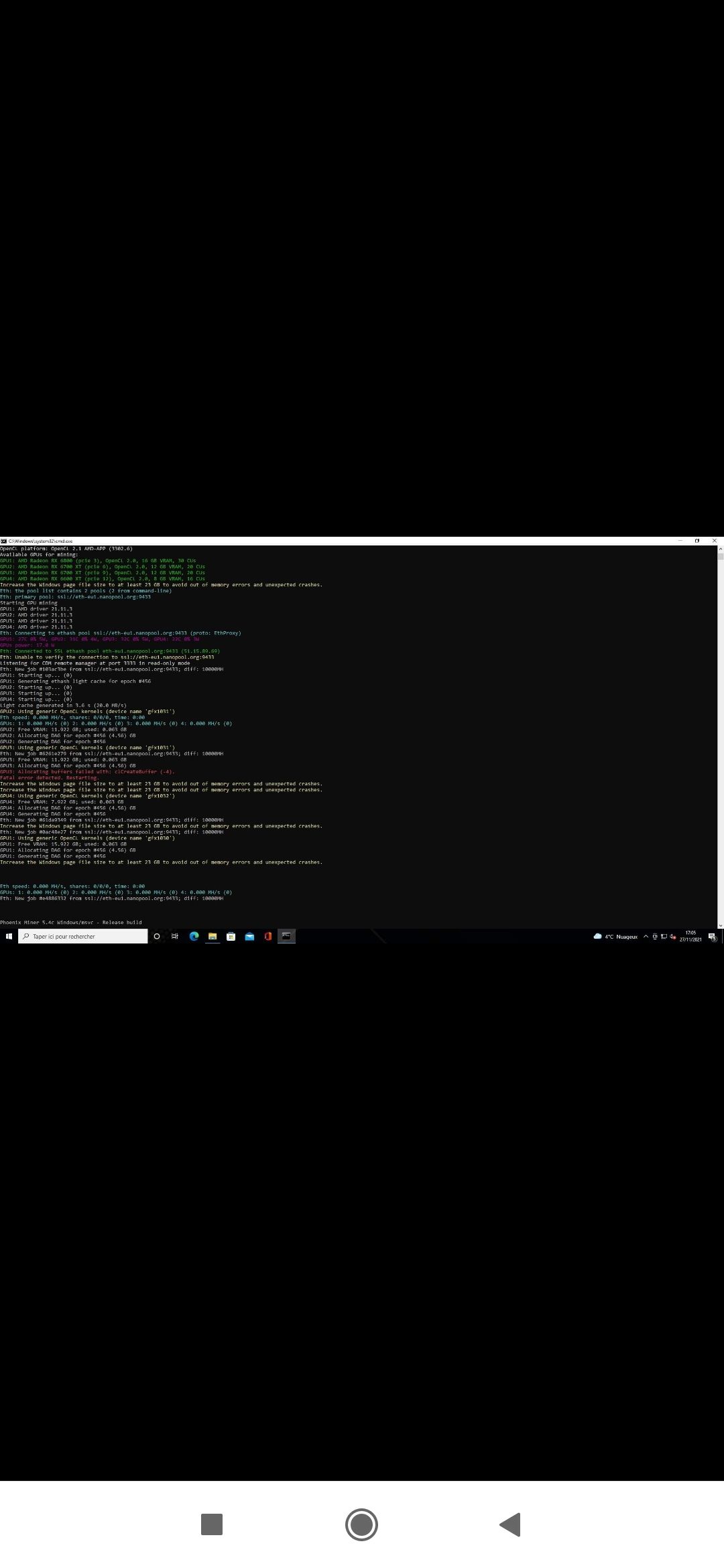Open the weather widget showing 4°C Nuageux
Screen dimensions: 724x1568
pyautogui.click(x=615, y=936)
